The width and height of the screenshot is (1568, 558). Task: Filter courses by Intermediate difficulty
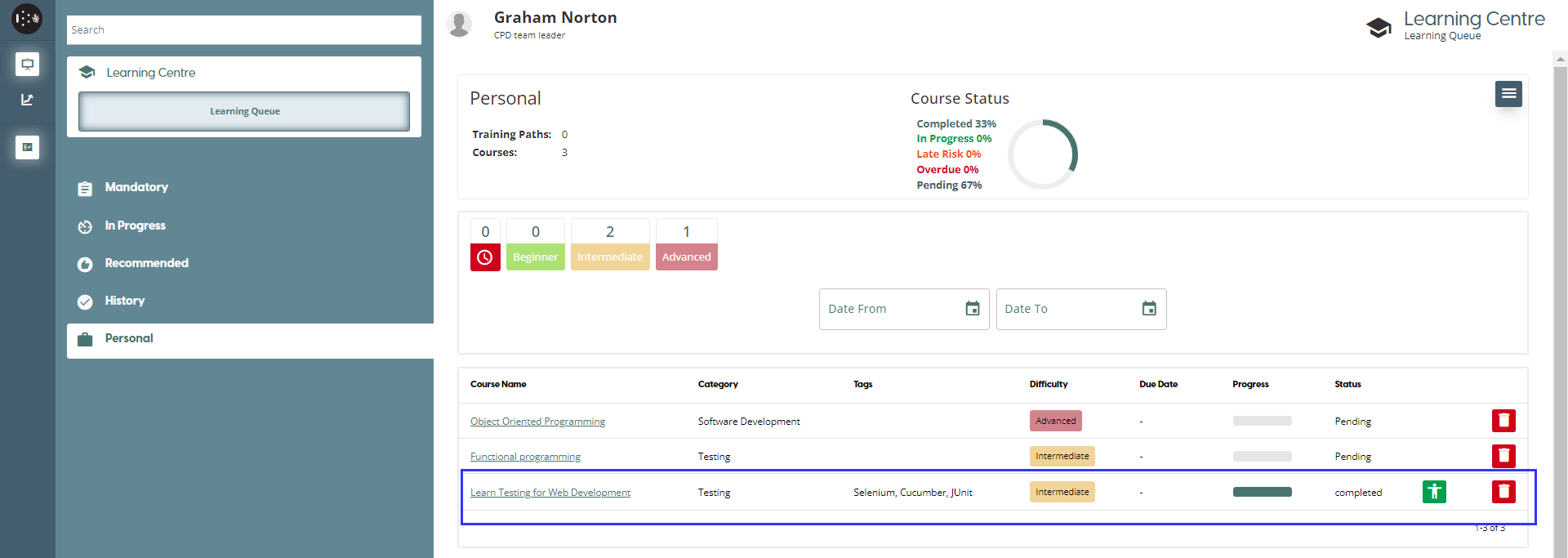click(x=609, y=257)
